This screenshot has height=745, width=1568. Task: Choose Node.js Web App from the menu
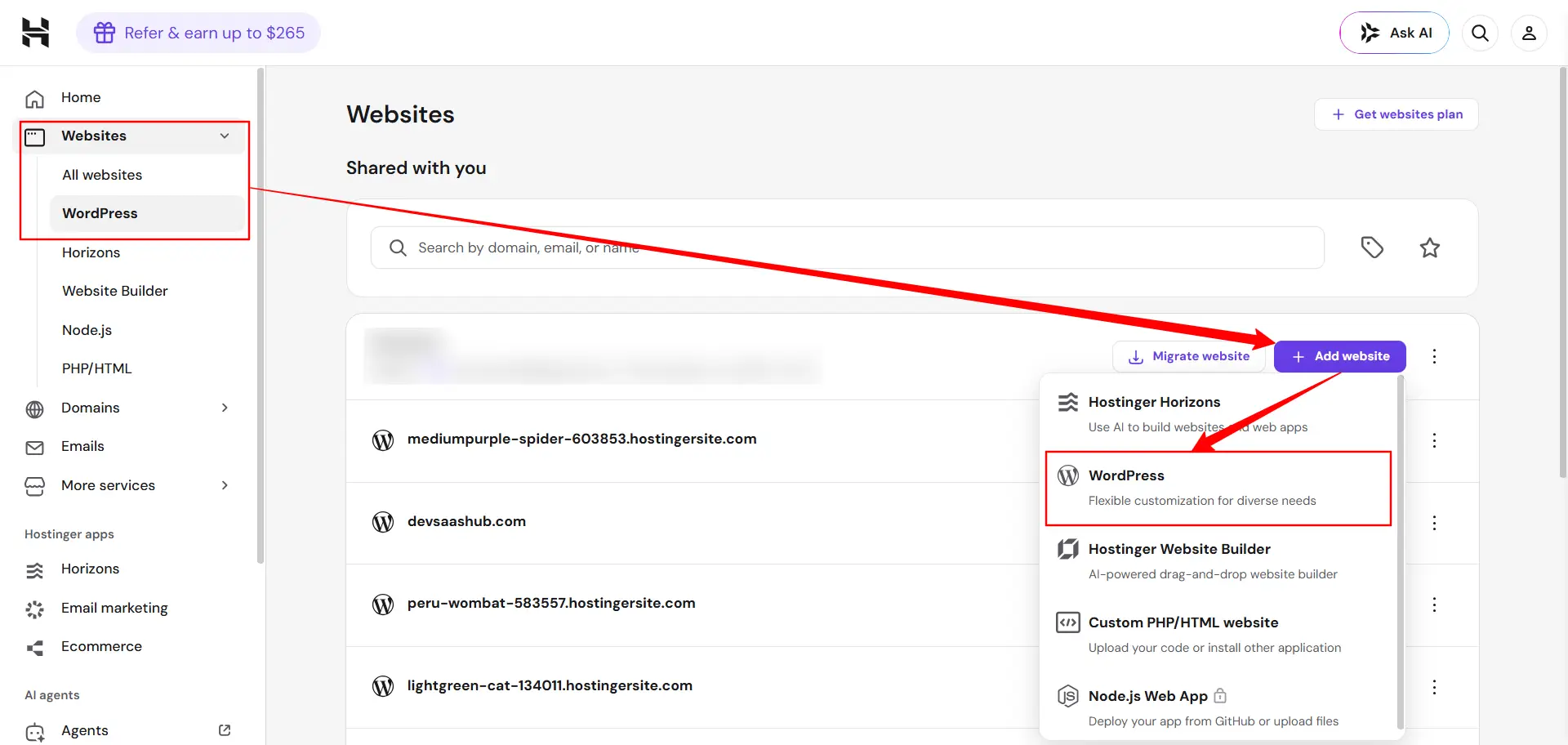pos(1218,708)
